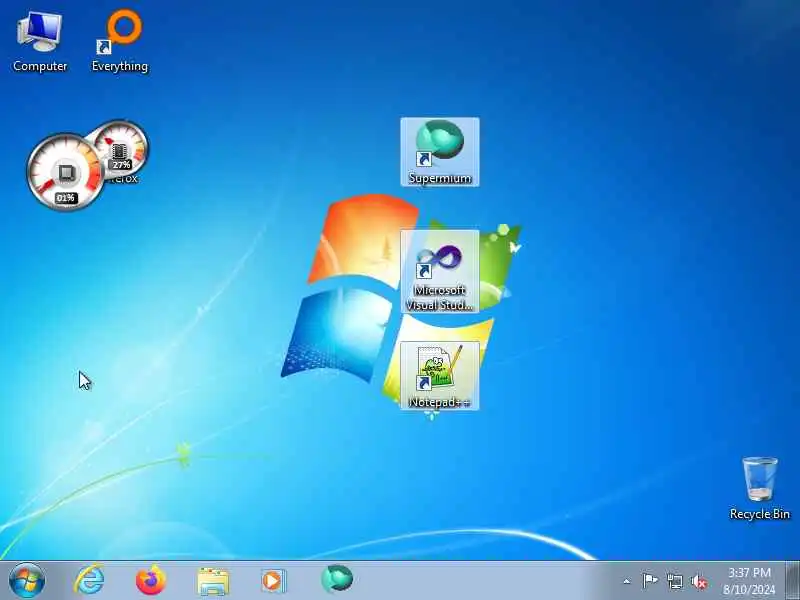Select the Notepad++ desktop shortcut
The image size is (800, 600).
440,376
